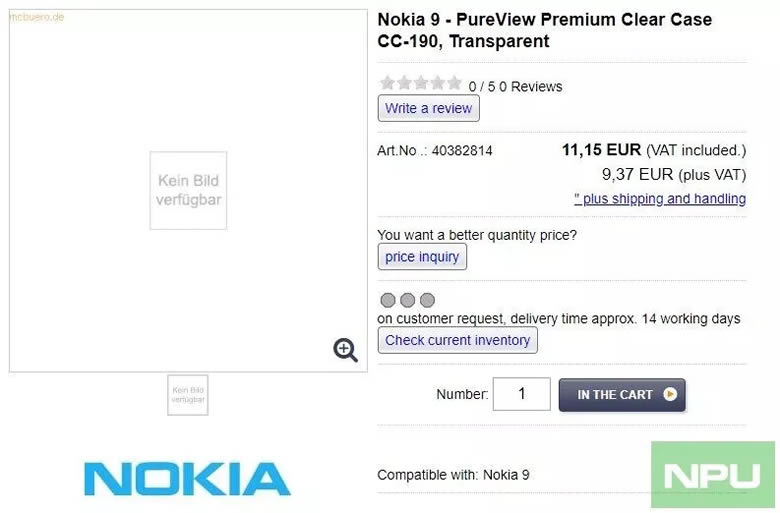Click the arrow icon in the cart button
Image resolution: width=780 pixels, height=513 pixels.
(670, 394)
